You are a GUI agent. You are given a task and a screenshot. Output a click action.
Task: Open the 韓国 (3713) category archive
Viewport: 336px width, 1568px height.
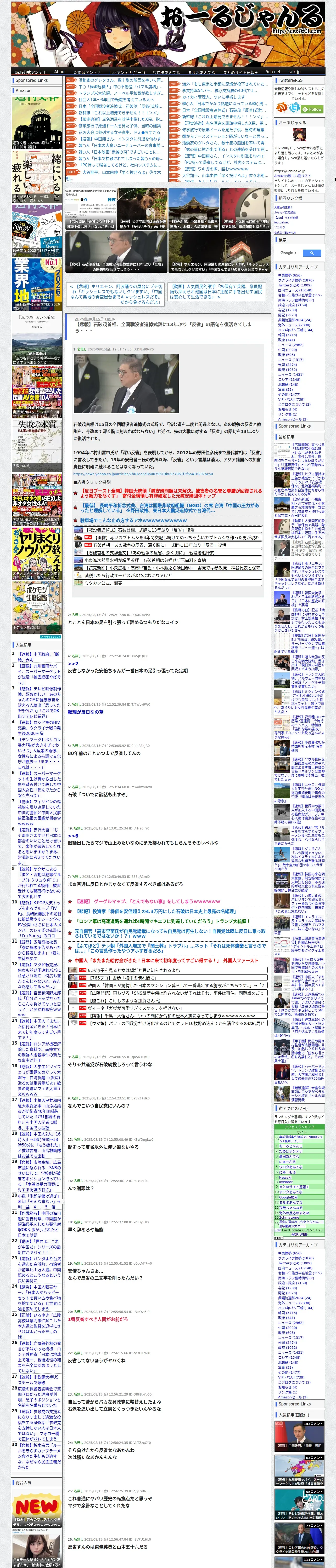(x=287, y=335)
